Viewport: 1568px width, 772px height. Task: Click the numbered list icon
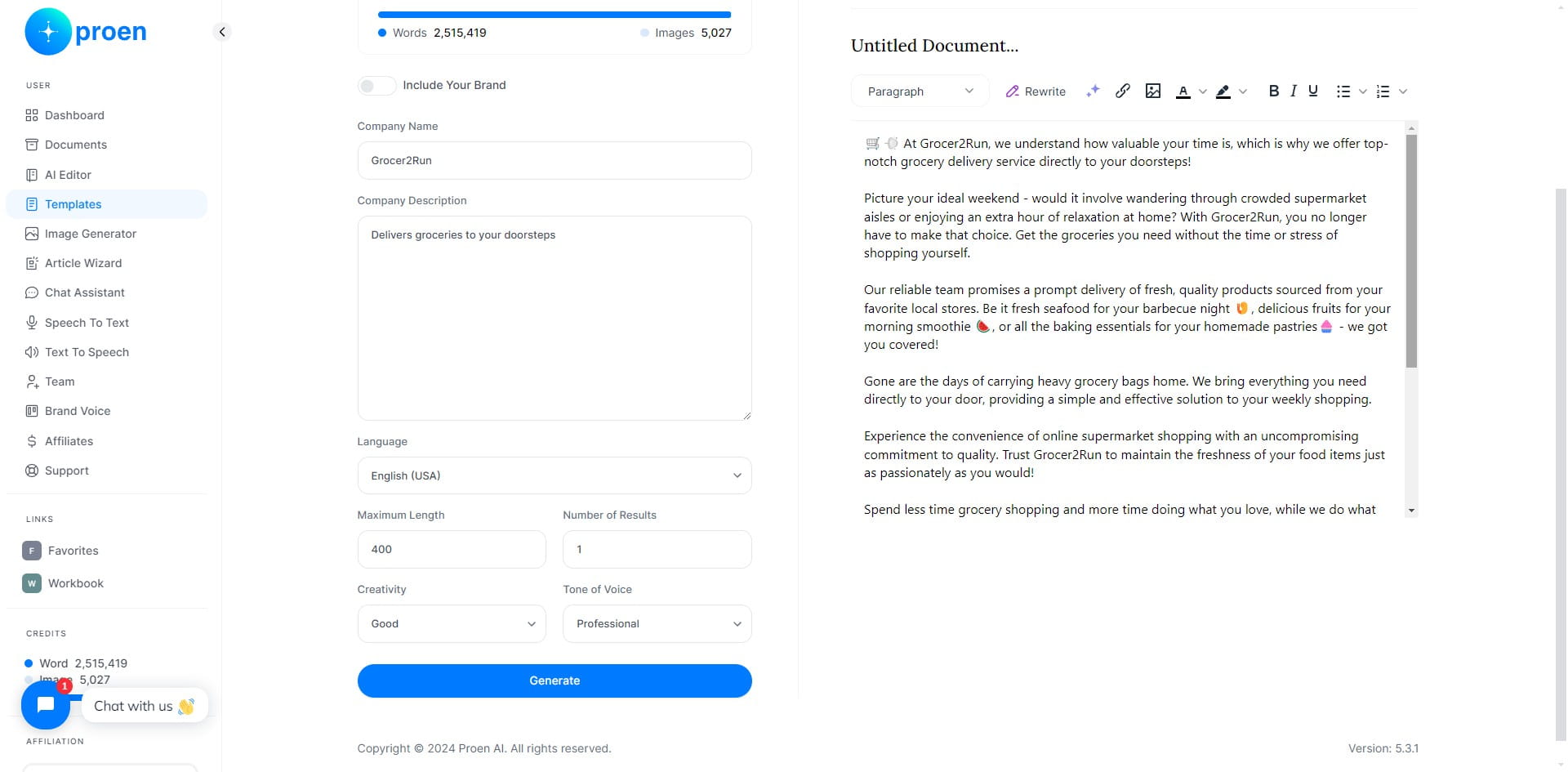coord(1383,91)
